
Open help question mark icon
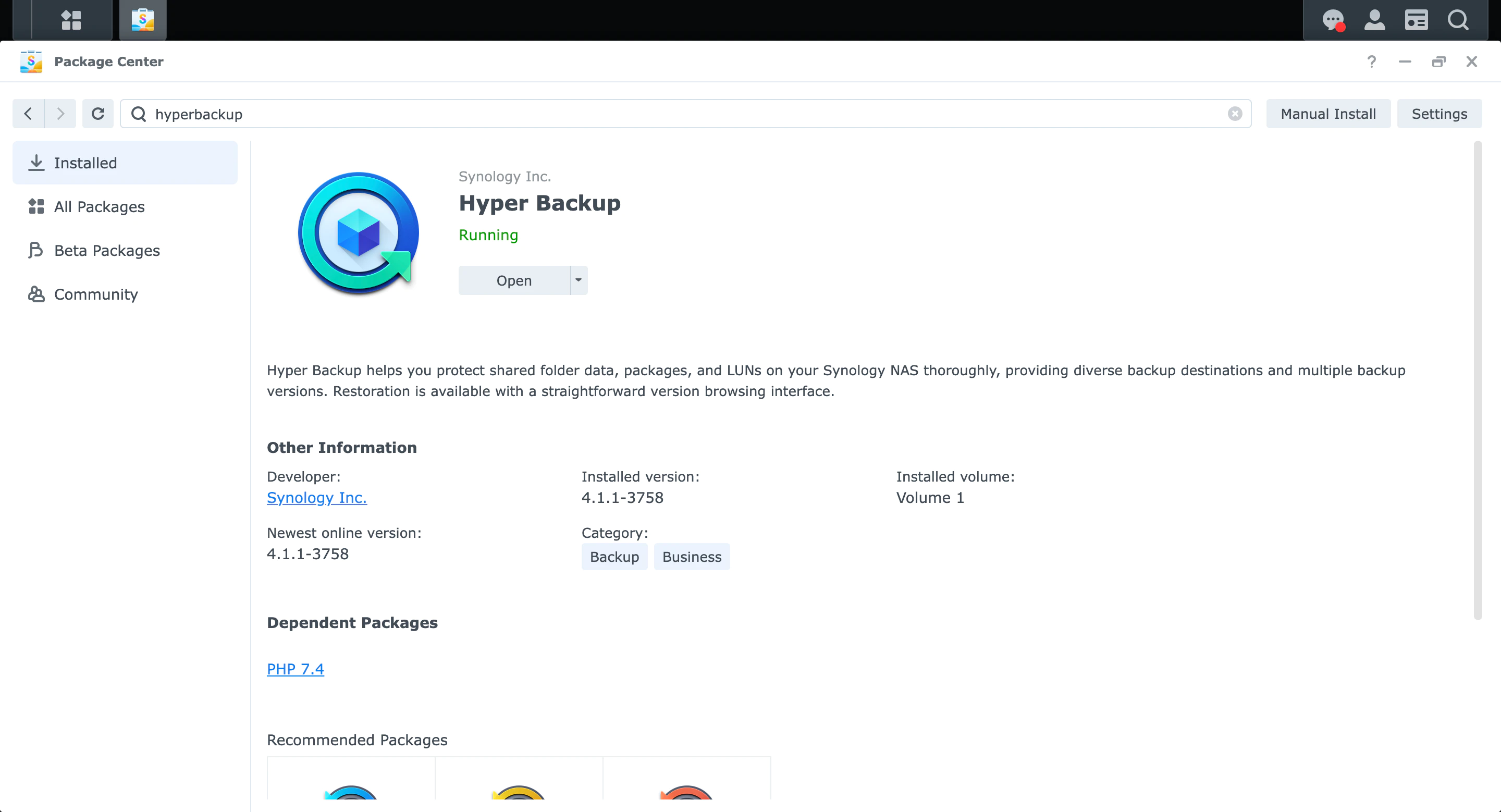[x=1372, y=61]
